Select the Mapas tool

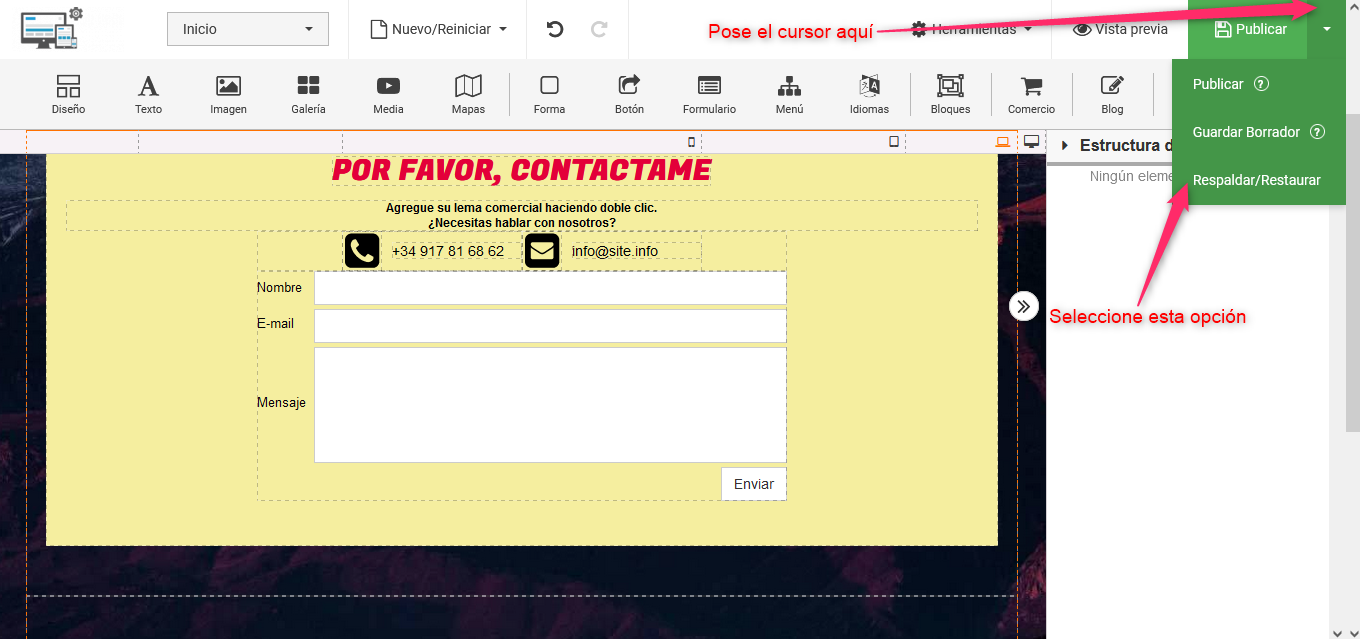[x=468, y=95]
